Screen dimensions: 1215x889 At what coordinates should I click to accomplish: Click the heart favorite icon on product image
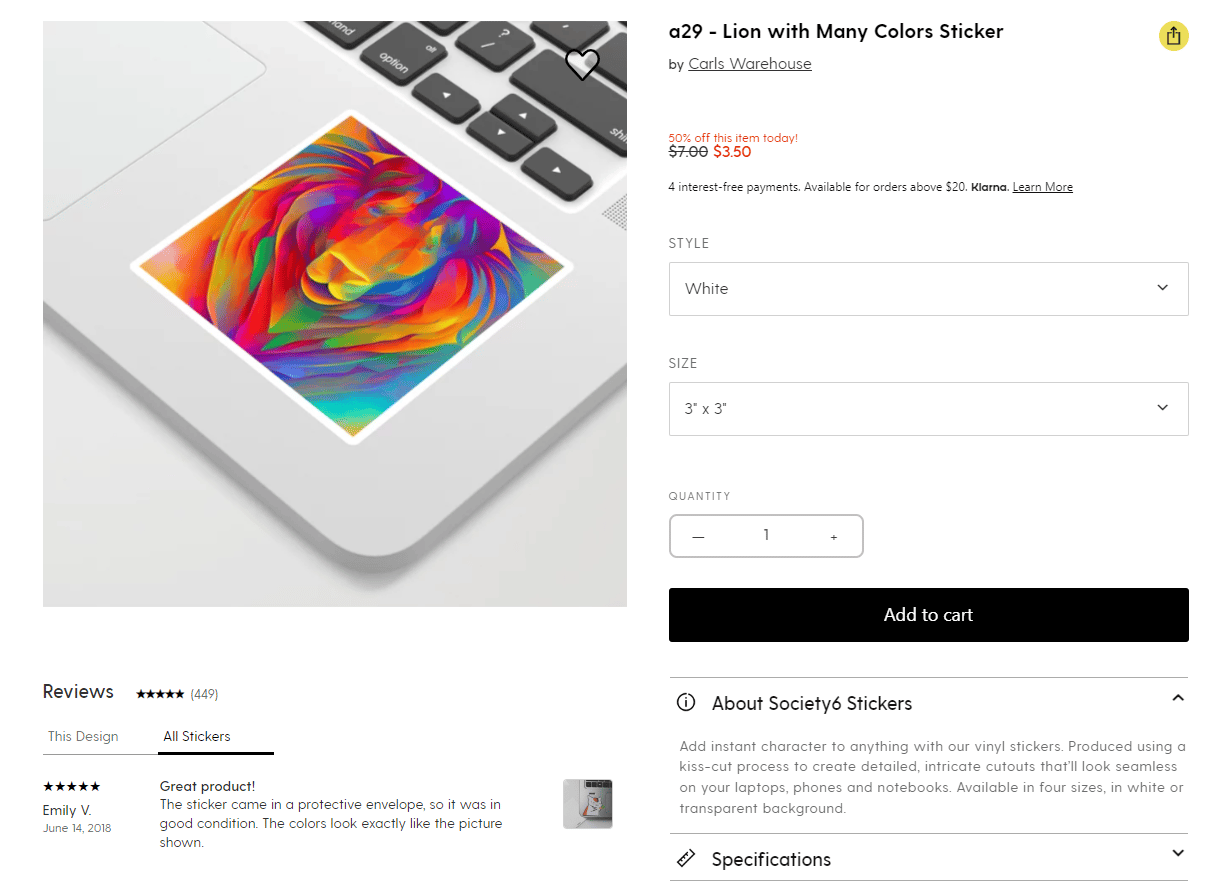pyautogui.click(x=582, y=65)
